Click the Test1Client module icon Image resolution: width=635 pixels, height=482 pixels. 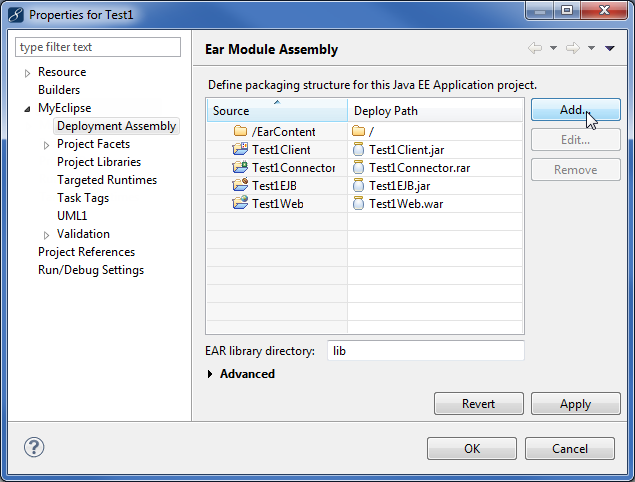[x=240, y=150]
